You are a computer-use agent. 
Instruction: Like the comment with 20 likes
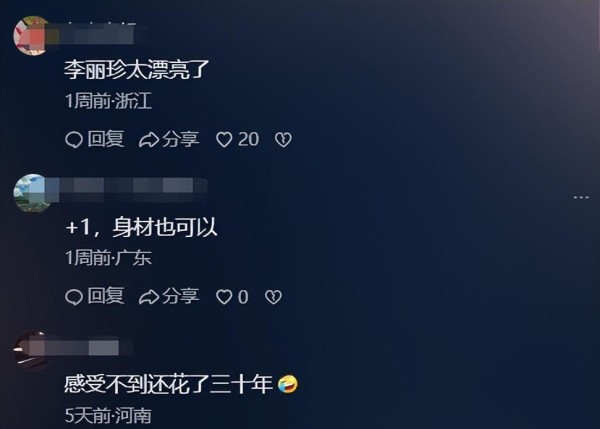pos(224,140)
